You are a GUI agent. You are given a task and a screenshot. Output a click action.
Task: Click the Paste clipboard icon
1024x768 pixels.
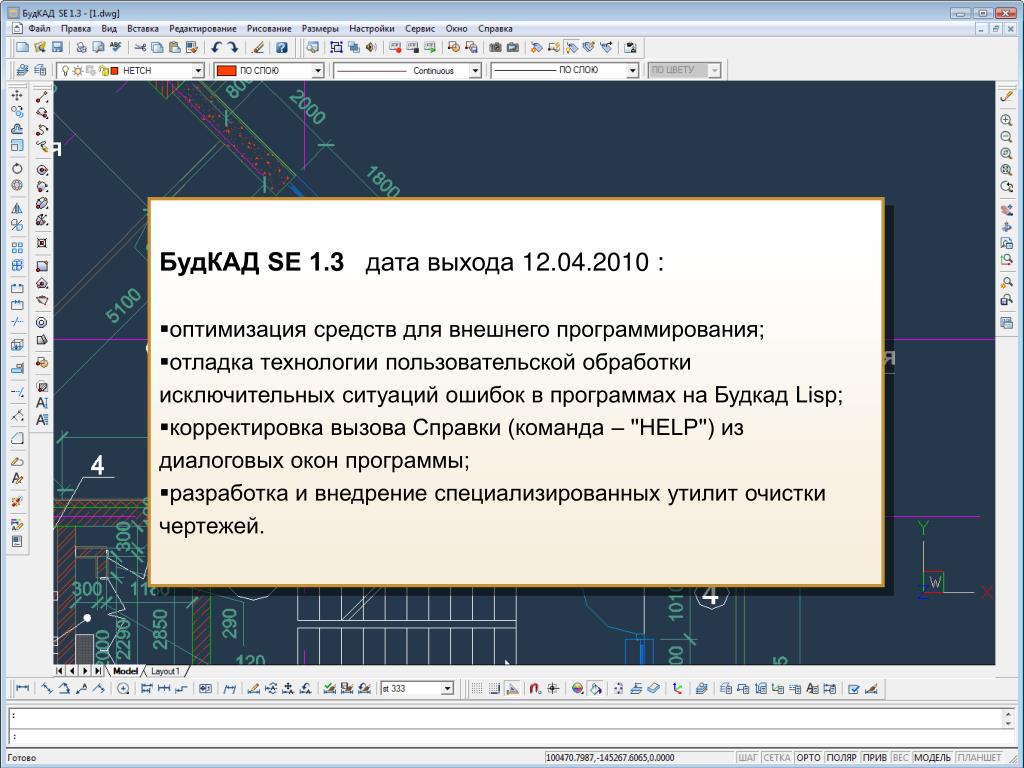coord(174,47)
